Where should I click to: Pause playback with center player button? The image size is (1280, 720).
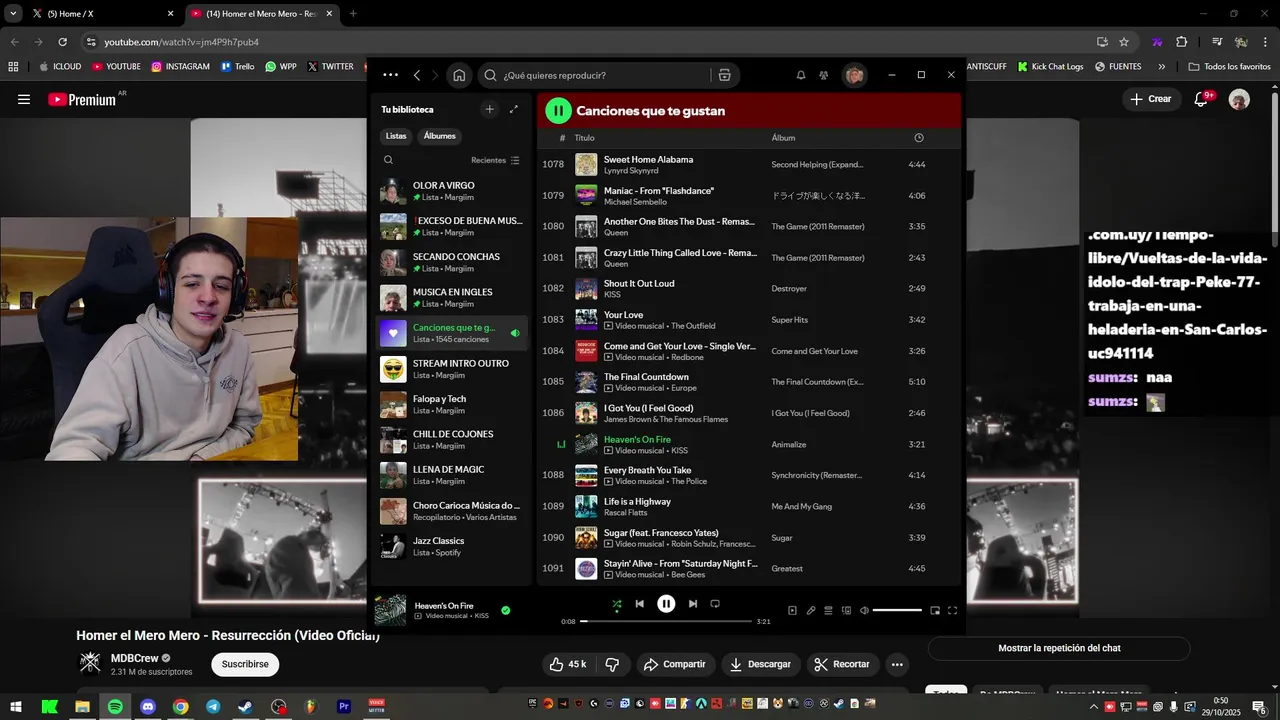point(666,603)
